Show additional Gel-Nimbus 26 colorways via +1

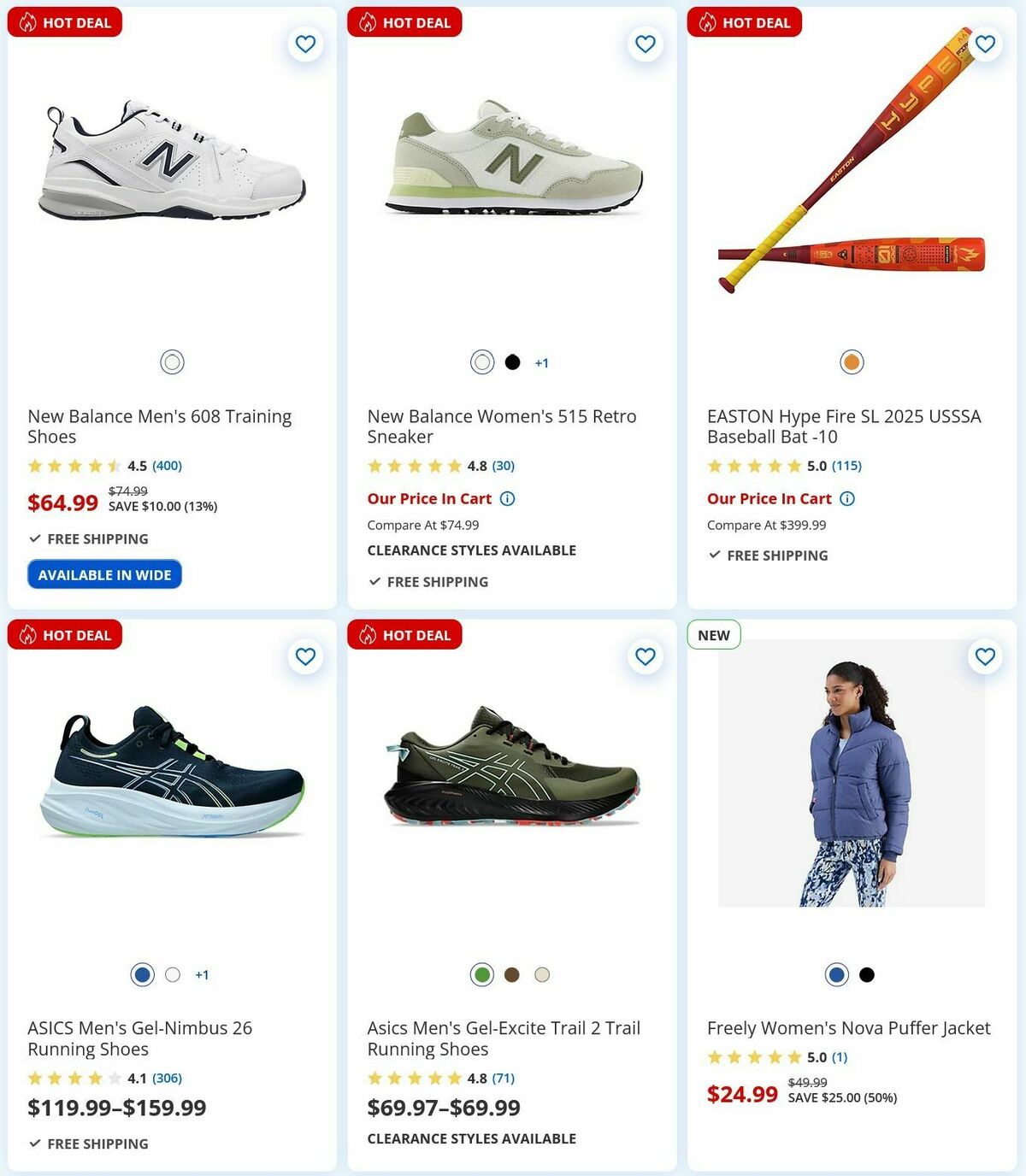click(203, 973)
